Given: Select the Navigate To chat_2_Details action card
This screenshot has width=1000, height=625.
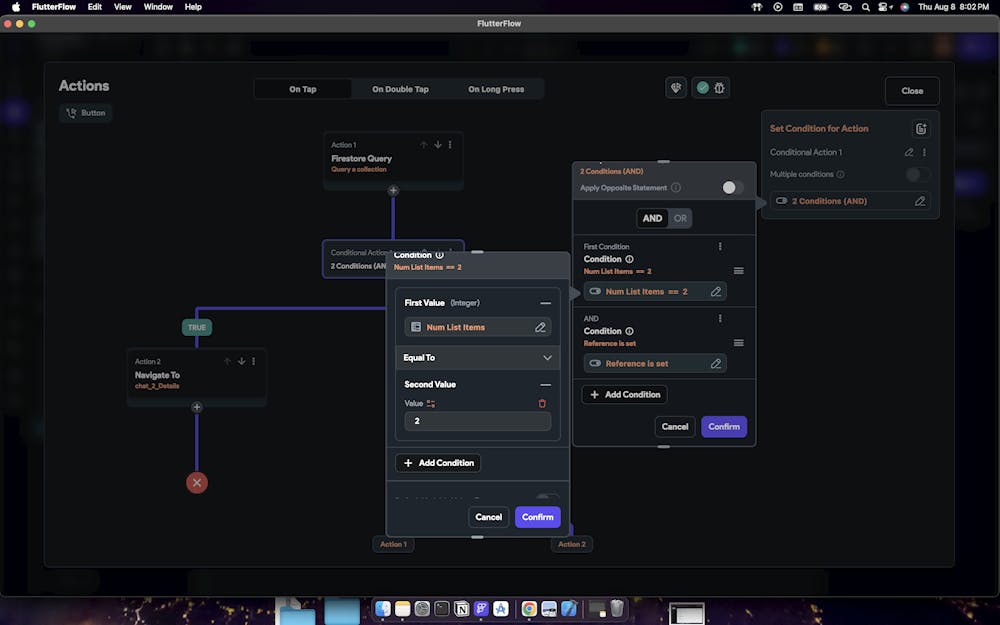Looking at the screenshot, I should point(197,376).
